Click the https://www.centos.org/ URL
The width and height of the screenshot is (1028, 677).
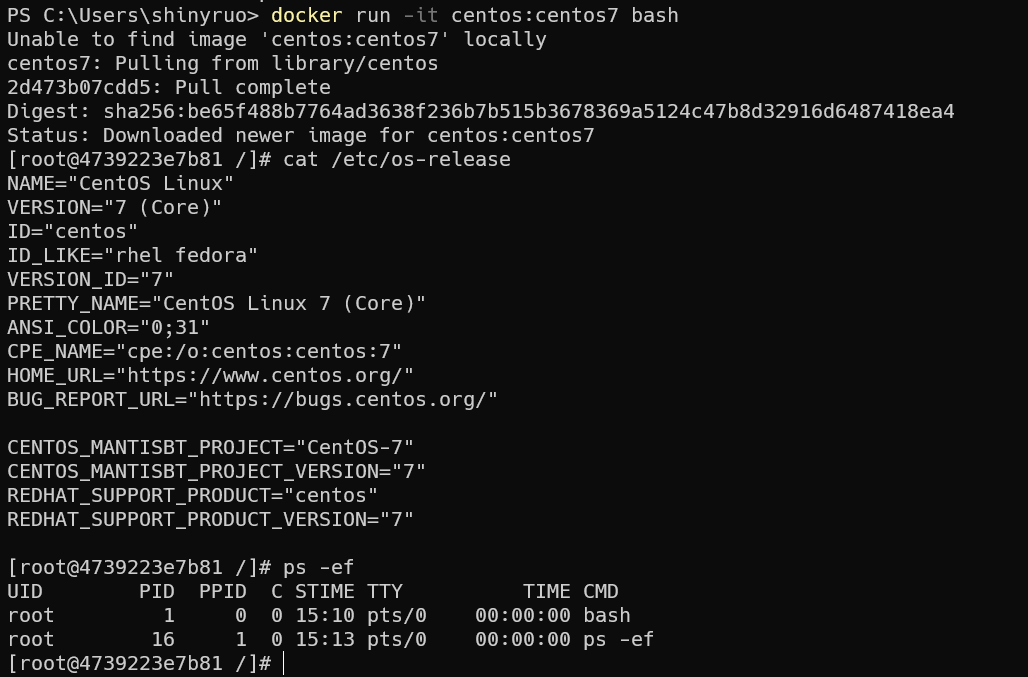click(265, 376)
